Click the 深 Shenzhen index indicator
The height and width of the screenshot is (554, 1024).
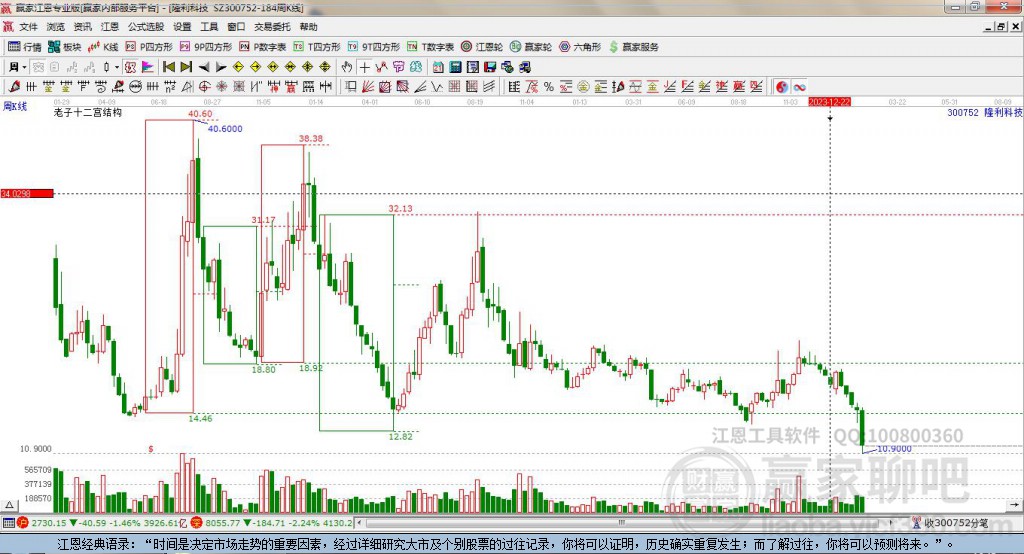(x=197, y=523)
